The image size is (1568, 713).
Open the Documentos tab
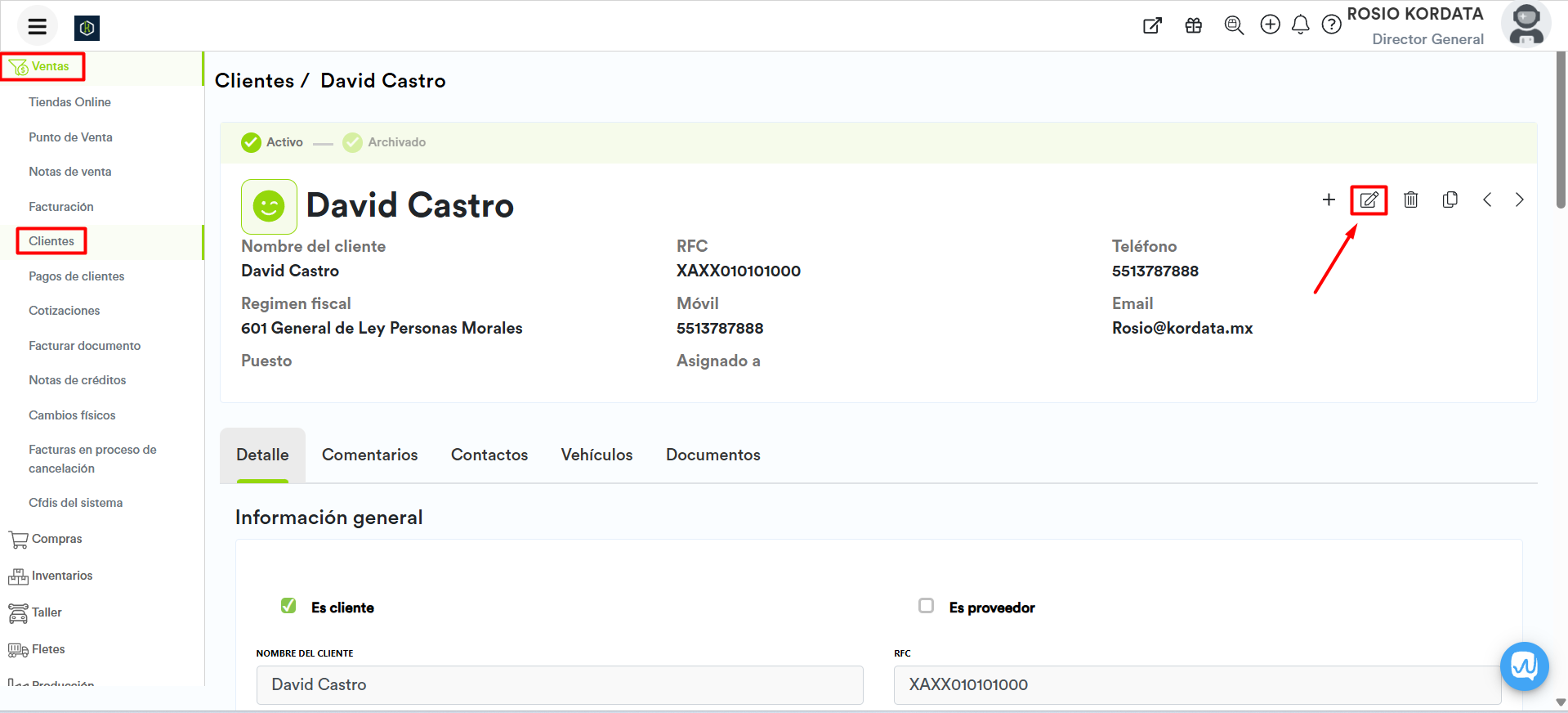[x=713, y=455]
